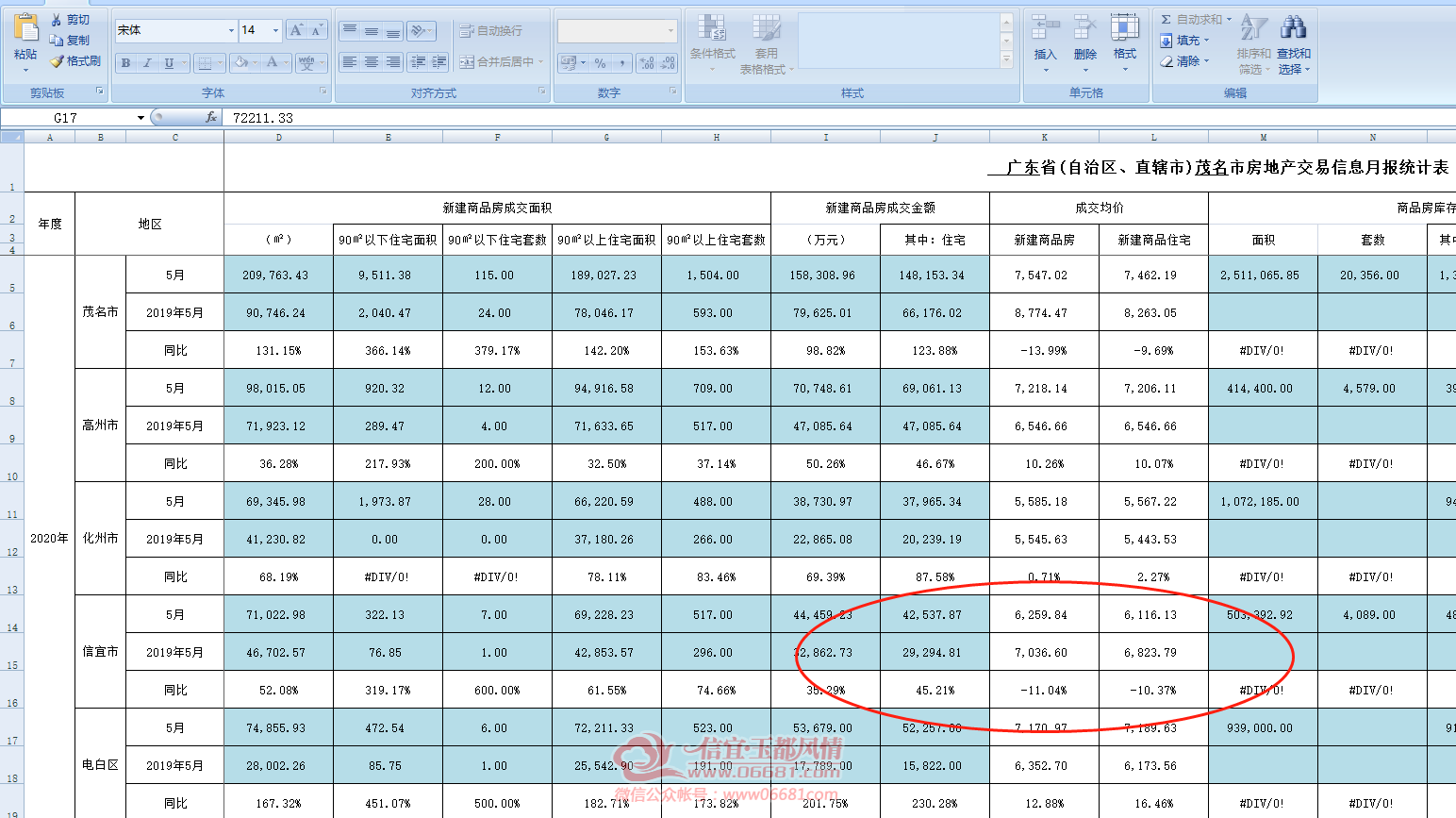Toggle underline formatting
Screen dimensions: 1456x818
pos(169,63)
